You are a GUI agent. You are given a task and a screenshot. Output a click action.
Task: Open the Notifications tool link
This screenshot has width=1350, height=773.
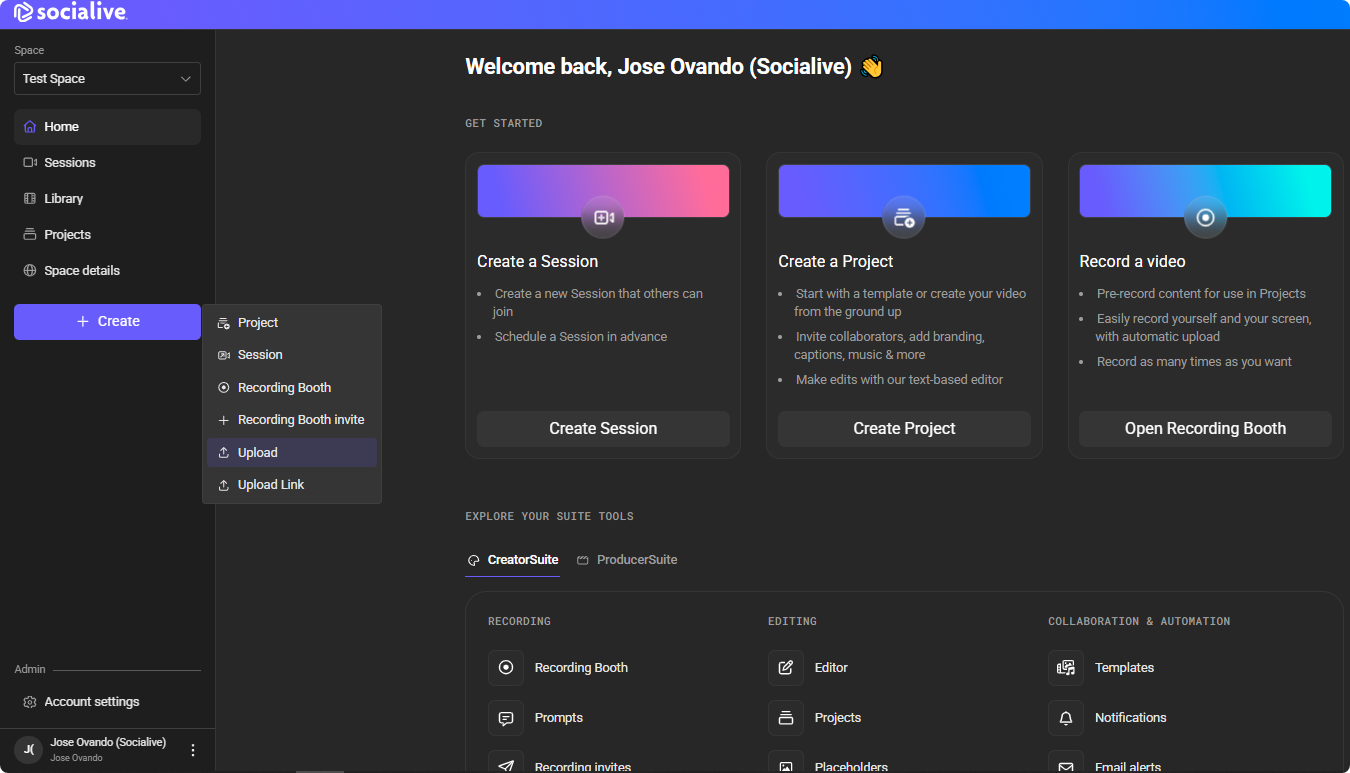click(1130, 718)
